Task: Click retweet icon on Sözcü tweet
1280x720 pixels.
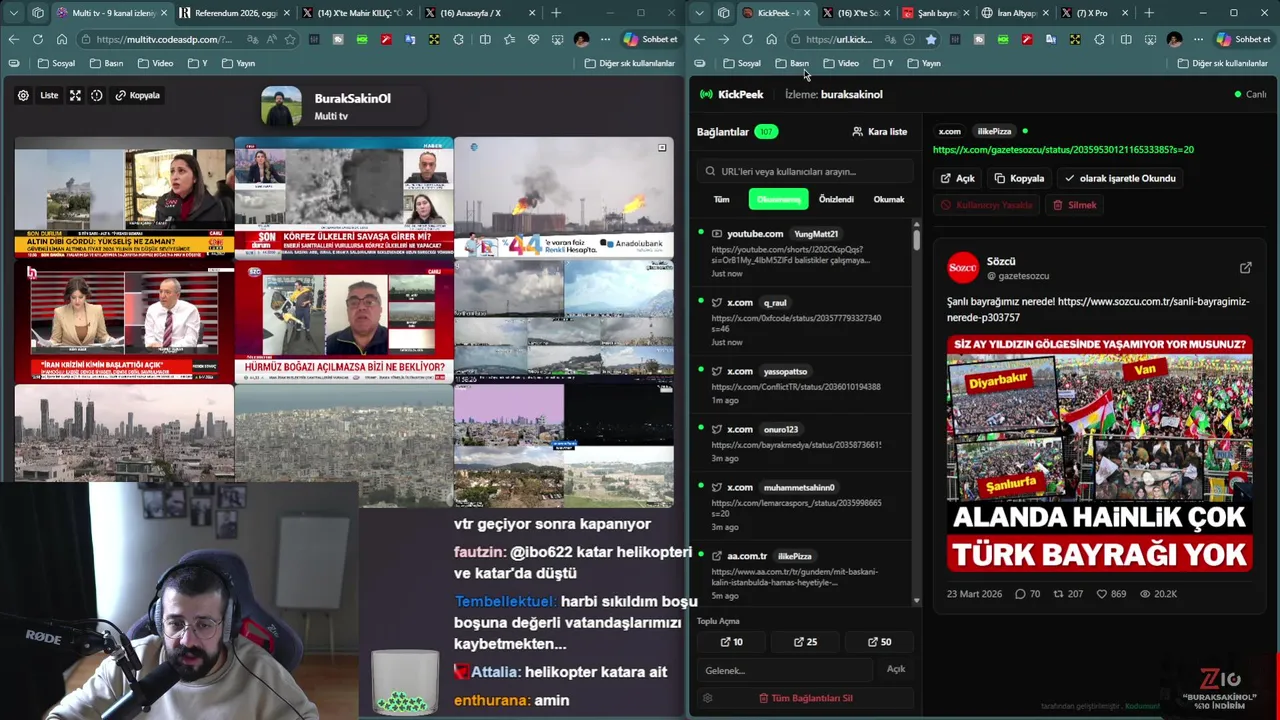Action: point(1059,594)
